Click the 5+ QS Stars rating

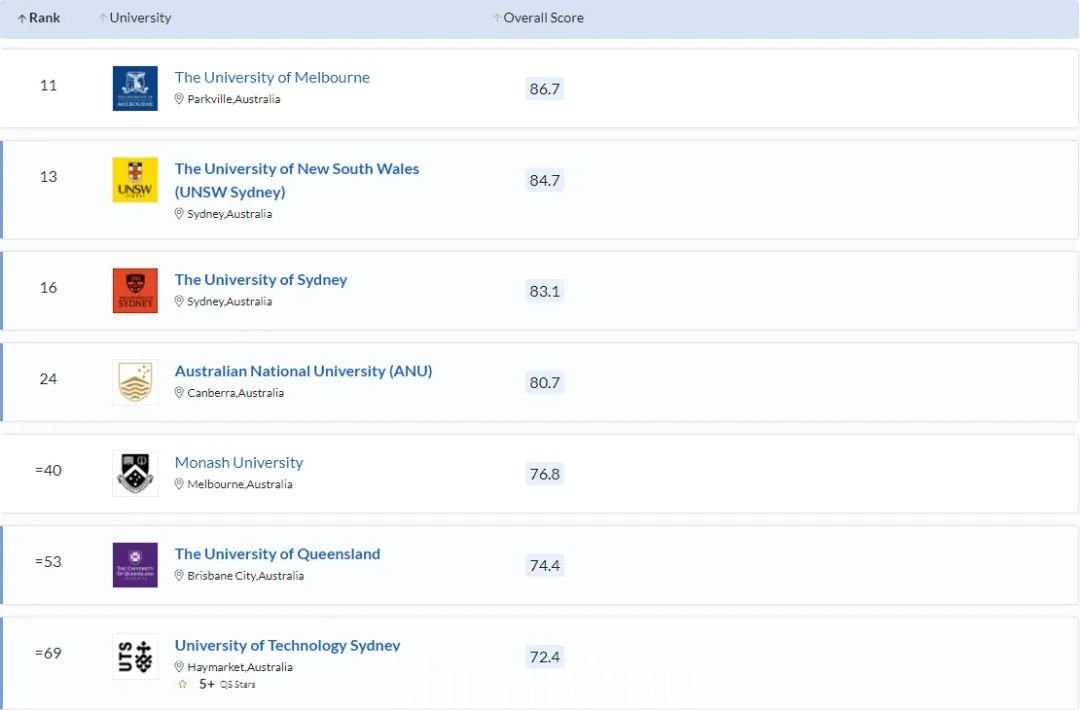(227, 685)
